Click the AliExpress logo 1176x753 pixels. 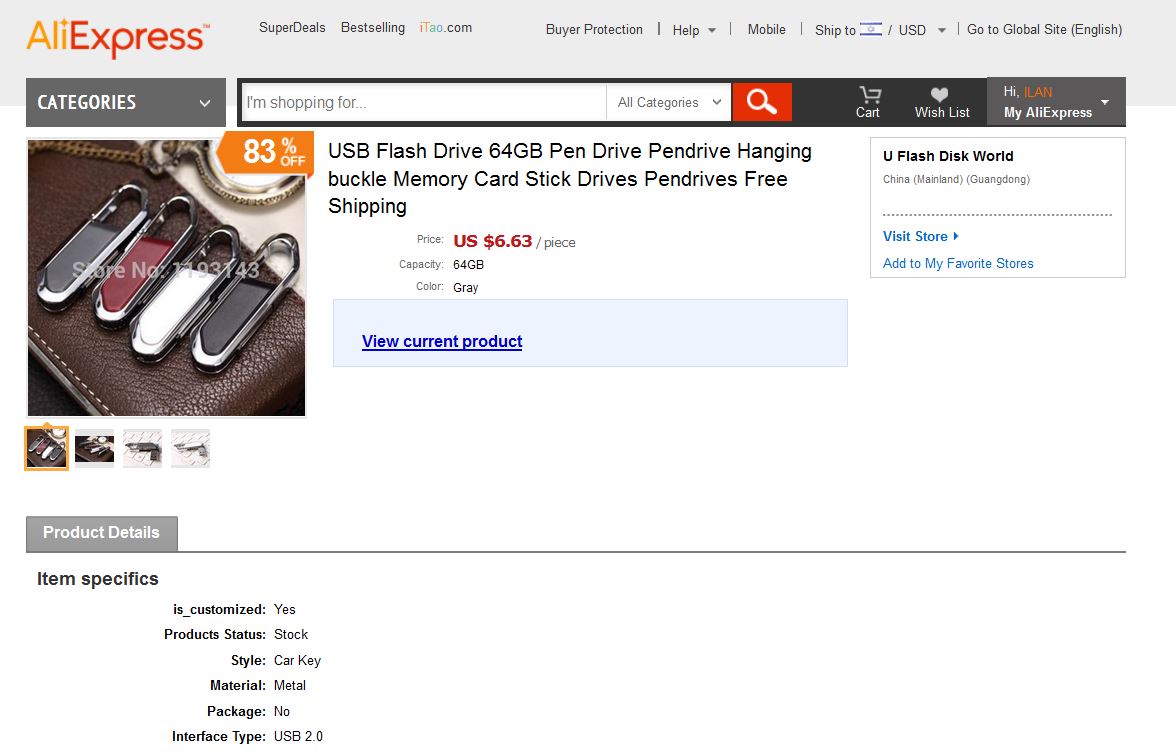[x=118, y=37]
